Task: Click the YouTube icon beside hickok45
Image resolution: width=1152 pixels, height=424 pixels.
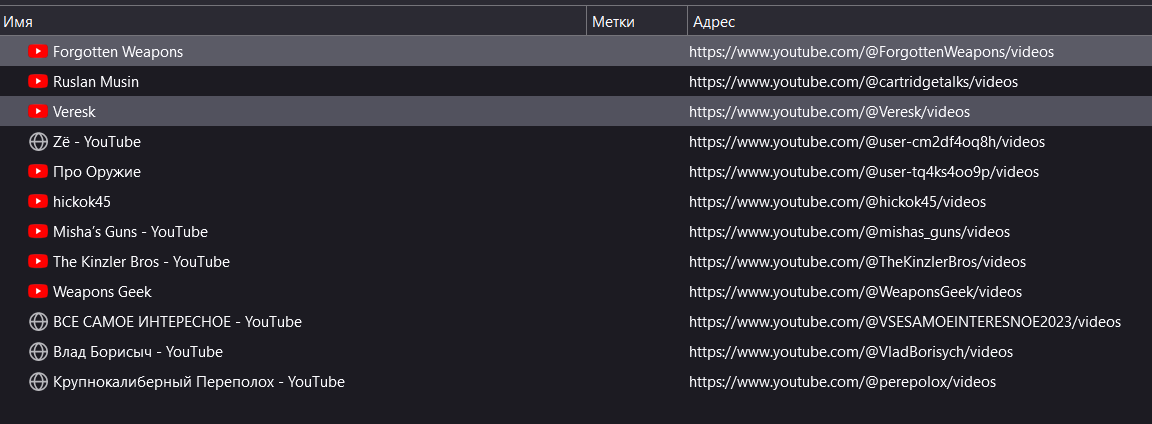Action: pos(38,201)
